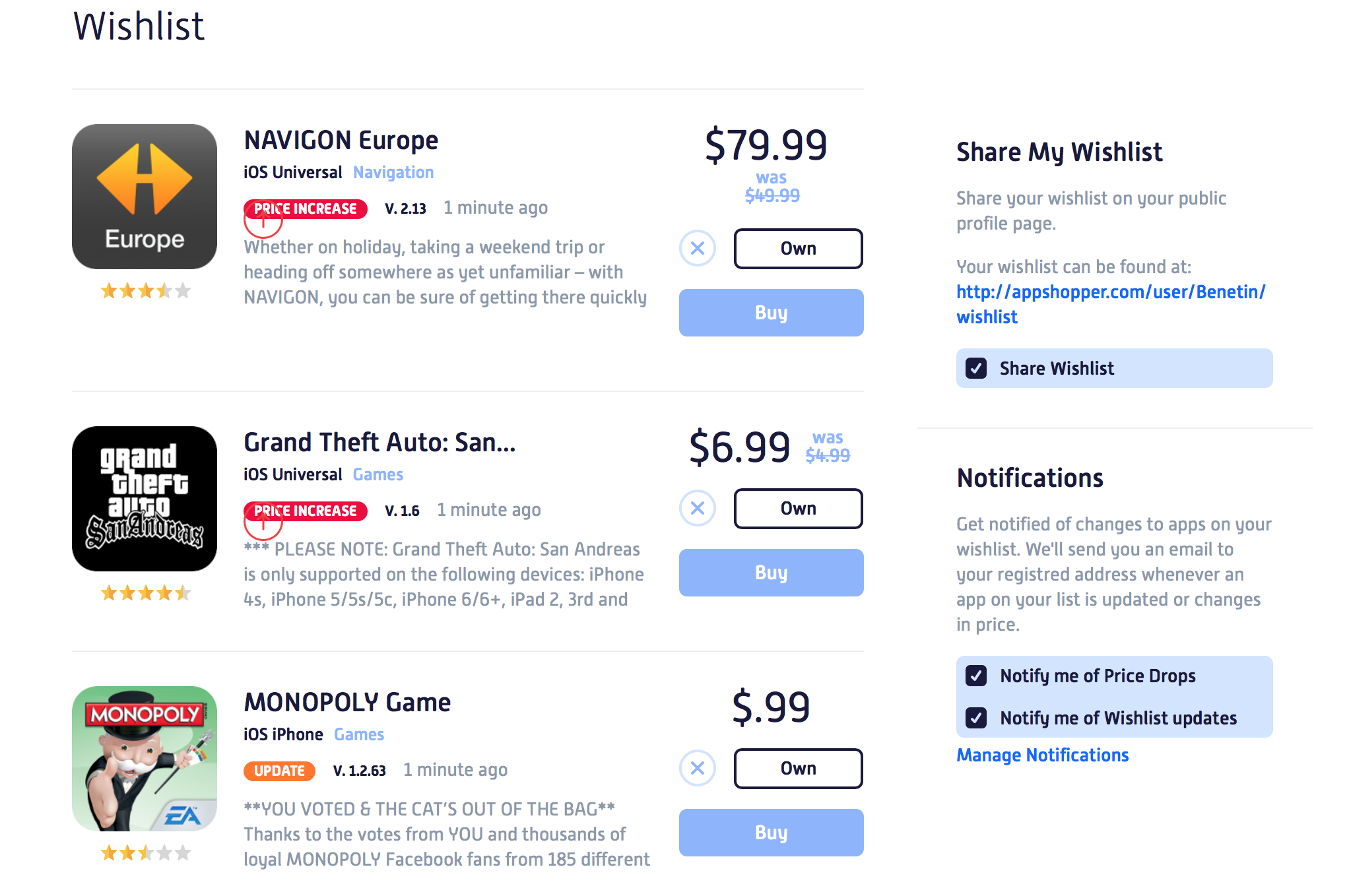
Task: Remove Grand Theft Auto using its X icon
Action: [698, 509]
